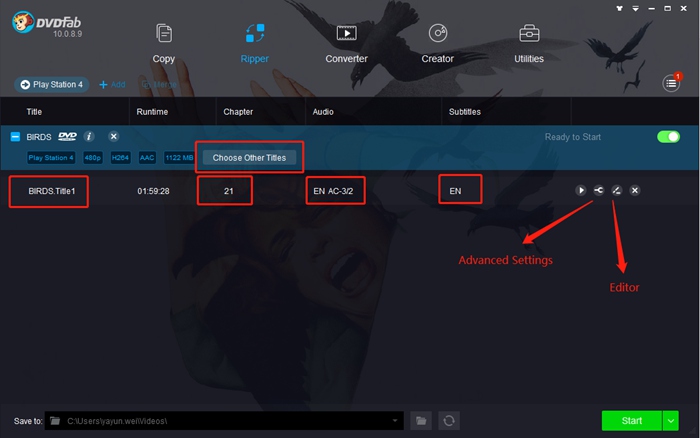Click the Ready to Start status text
This screenshot has height=438, width=700.
pyautogui.click(x=572, y=137)
